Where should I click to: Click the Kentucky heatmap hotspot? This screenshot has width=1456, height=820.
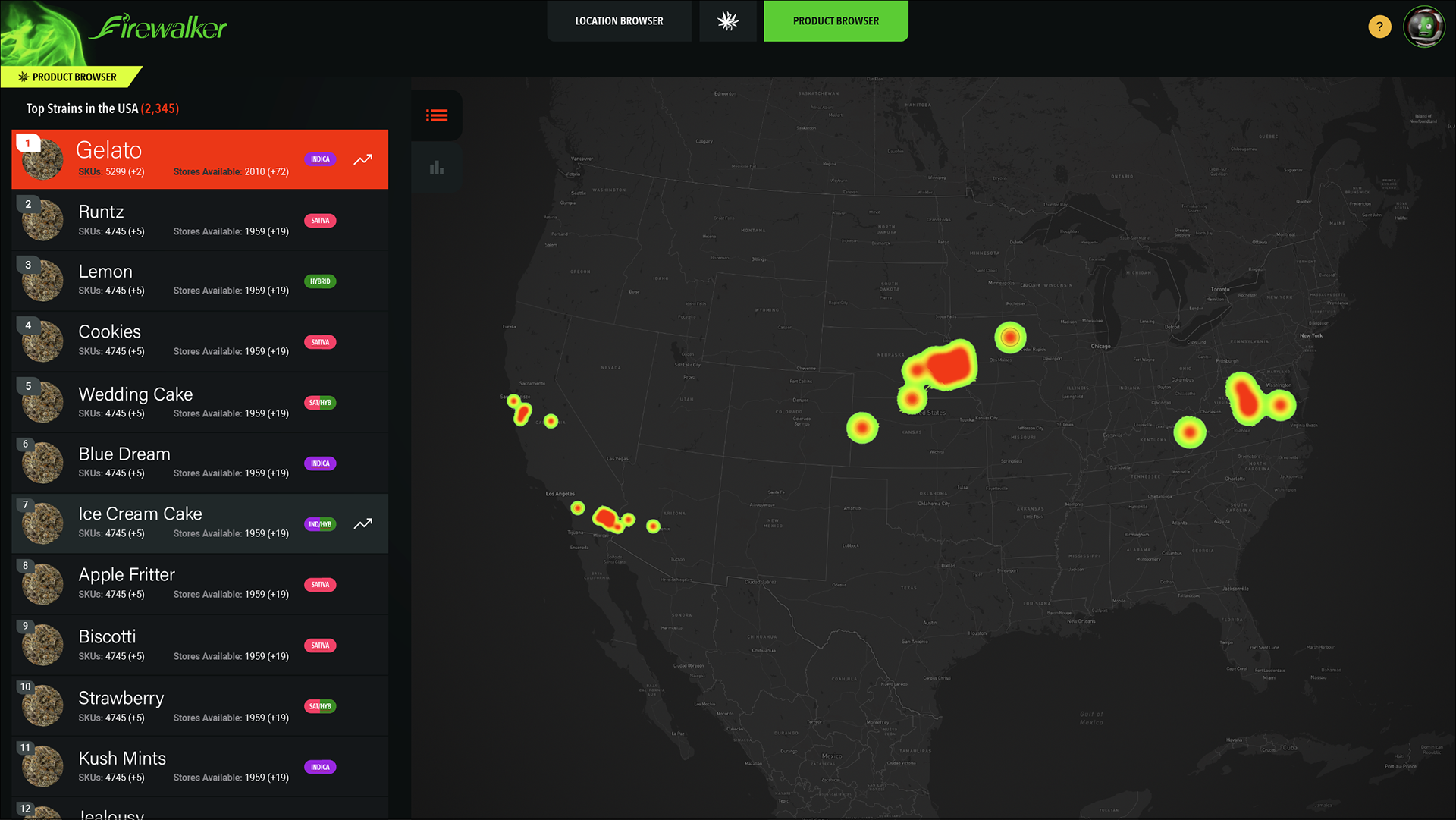[x=1190, y=432]
